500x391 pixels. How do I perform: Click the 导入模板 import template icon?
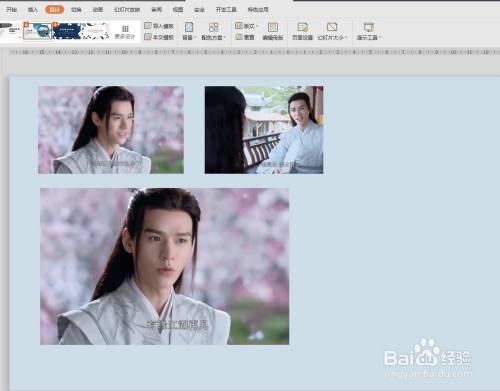pos(148,26)
